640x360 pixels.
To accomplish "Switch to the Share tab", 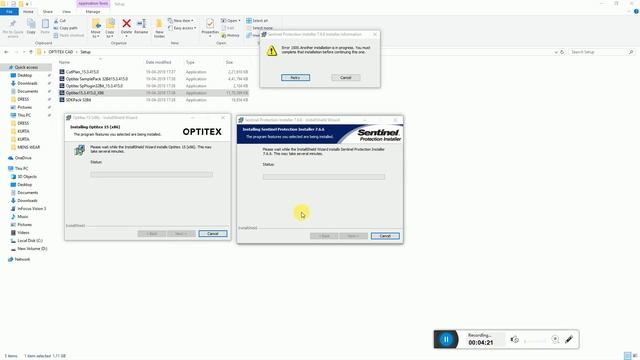I will [x=48, y=11].
